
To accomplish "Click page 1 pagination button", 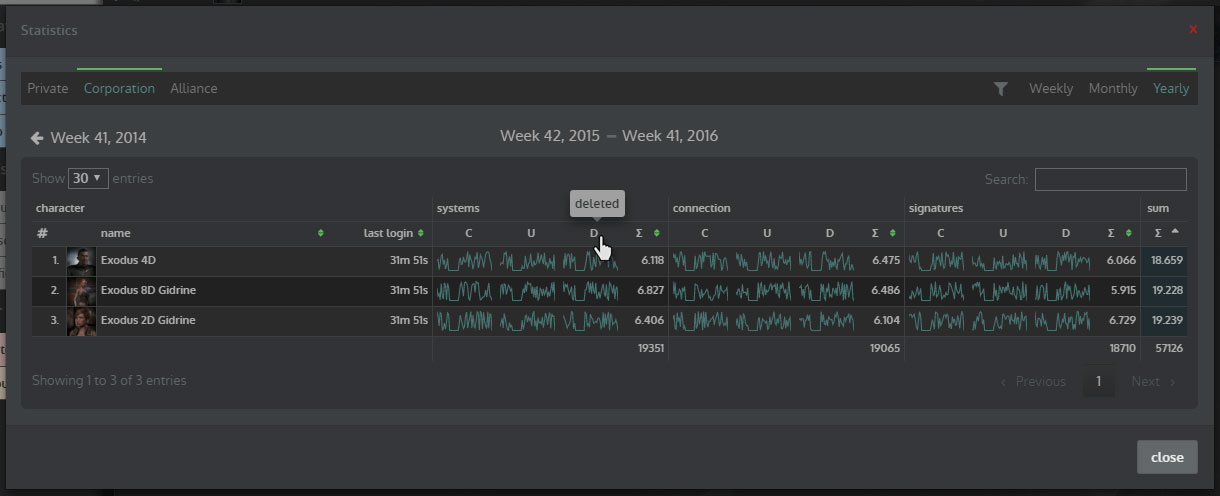I will 1098,381.
